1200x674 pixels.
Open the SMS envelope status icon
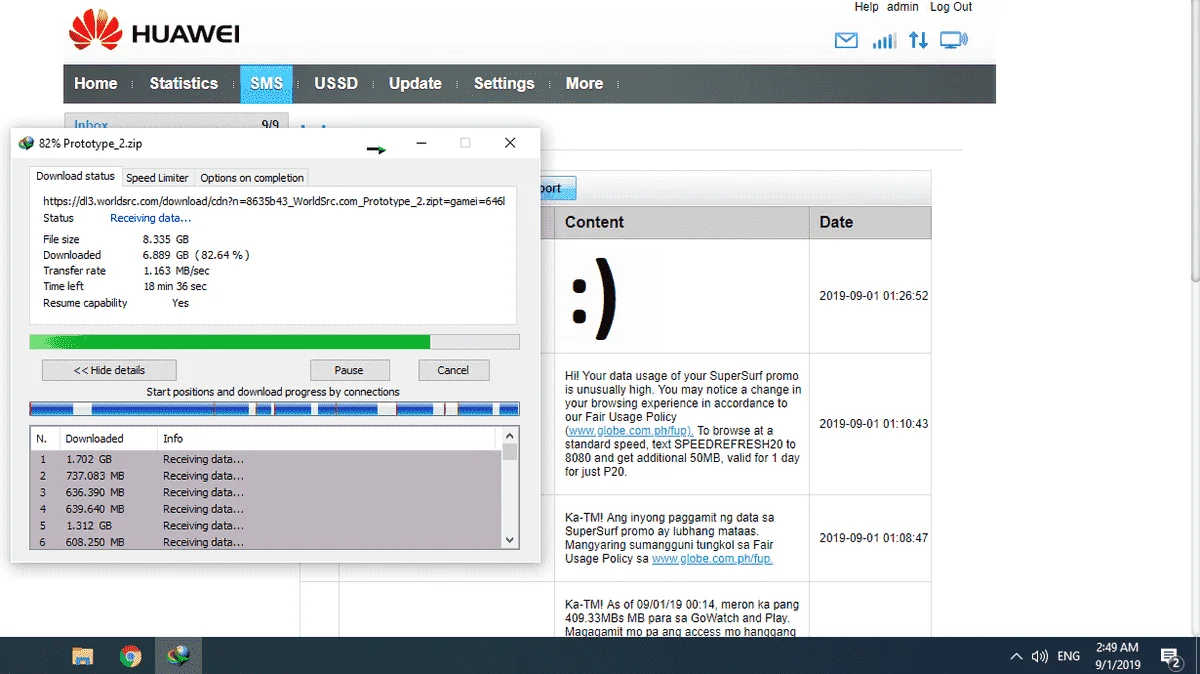846,41
